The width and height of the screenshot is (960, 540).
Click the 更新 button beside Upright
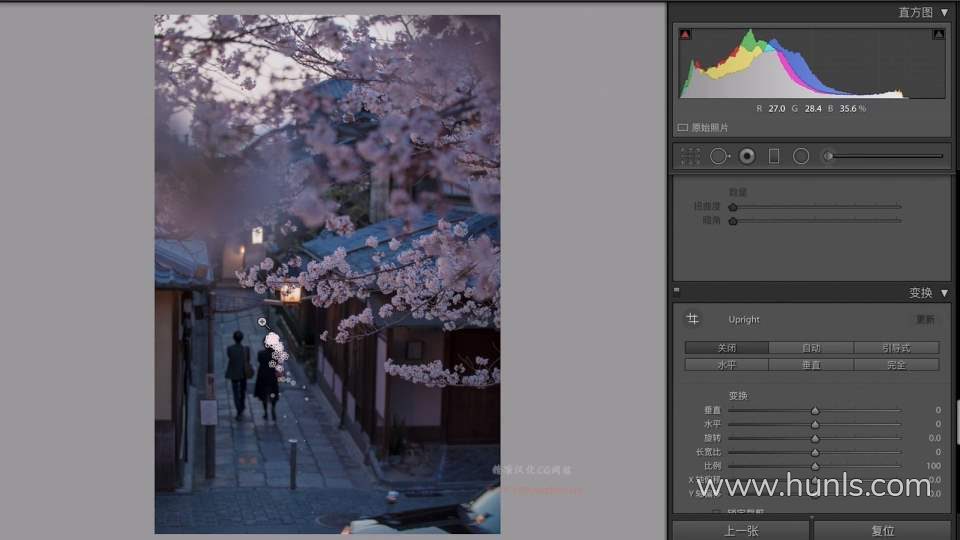[925, 320]
